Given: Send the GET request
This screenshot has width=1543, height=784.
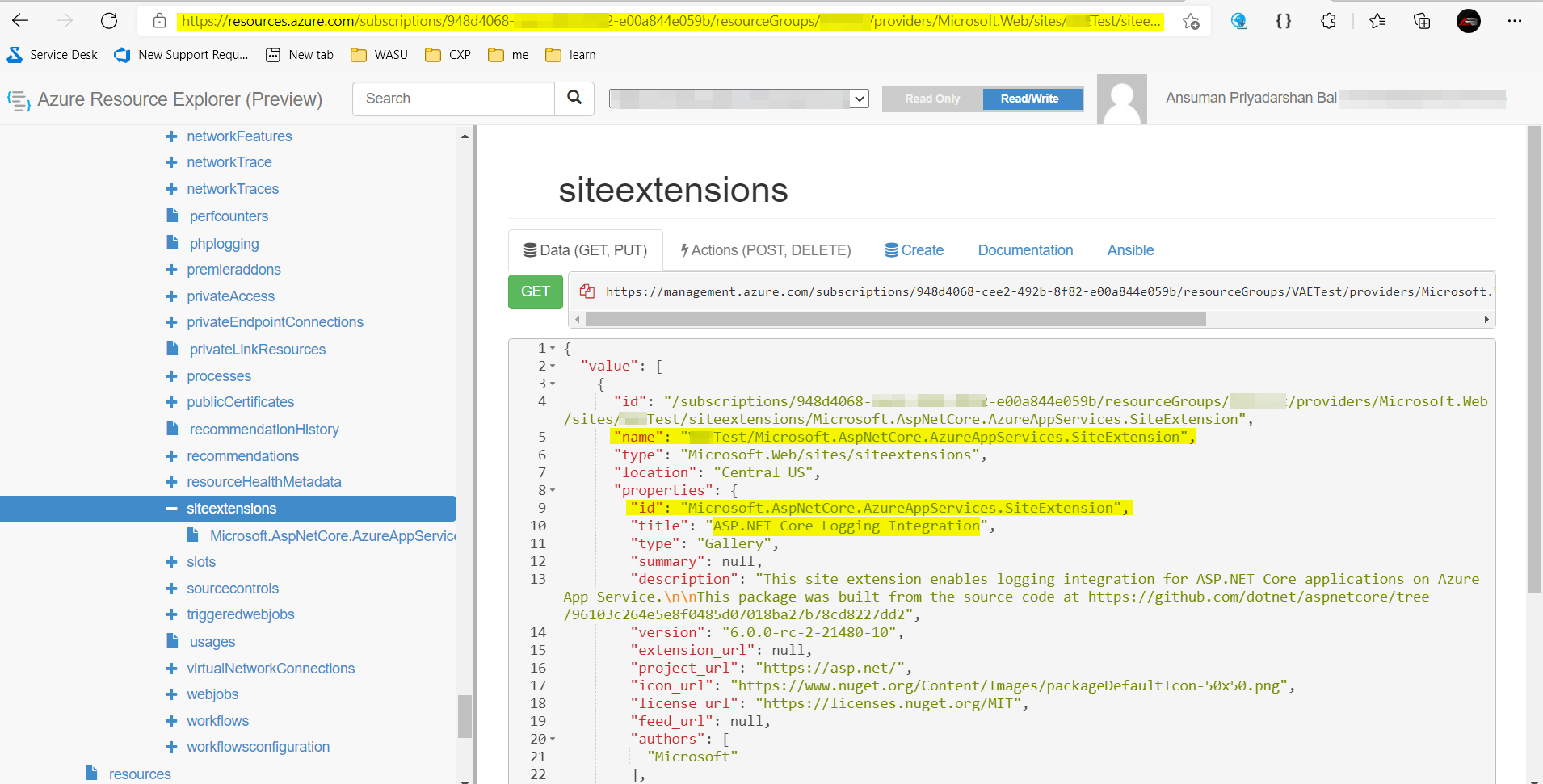Looking at the screenshot, I should (536, 291).
